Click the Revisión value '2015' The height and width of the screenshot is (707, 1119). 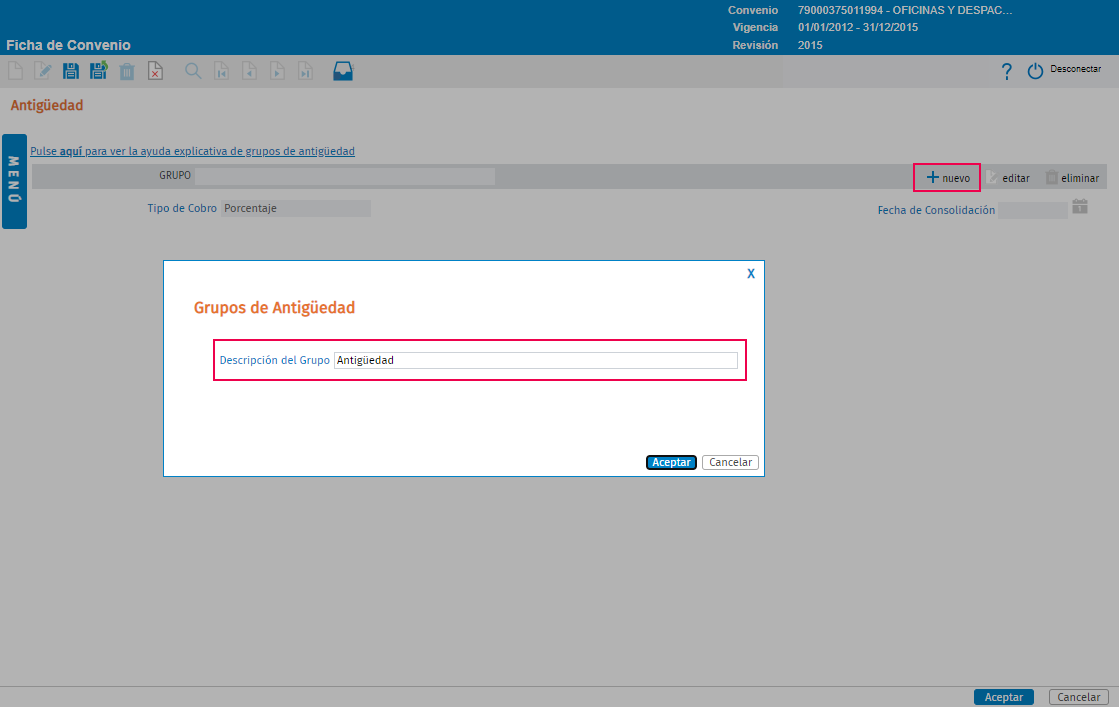click(x=810, y=45)
